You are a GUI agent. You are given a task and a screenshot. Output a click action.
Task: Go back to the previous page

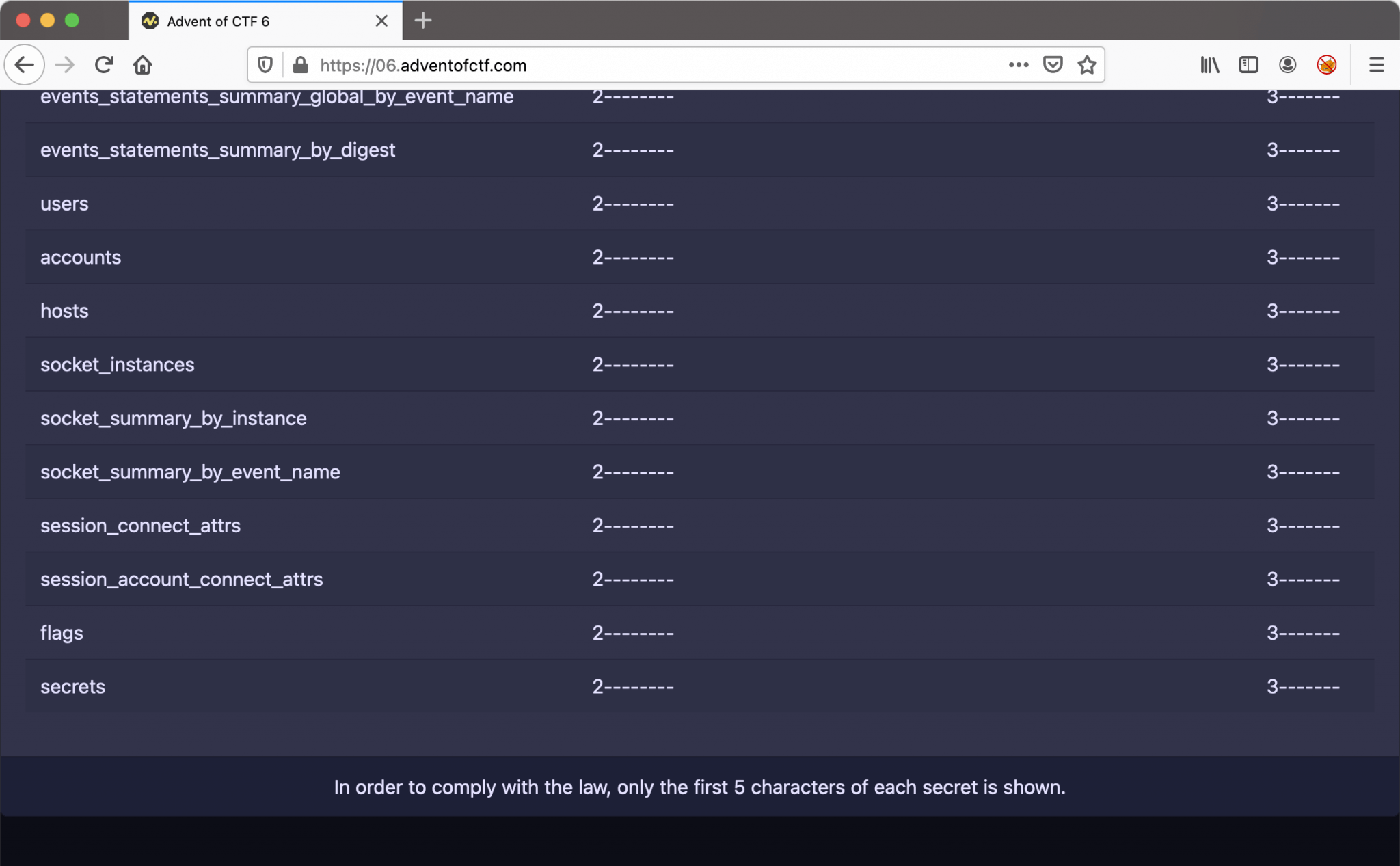(25, 65)
